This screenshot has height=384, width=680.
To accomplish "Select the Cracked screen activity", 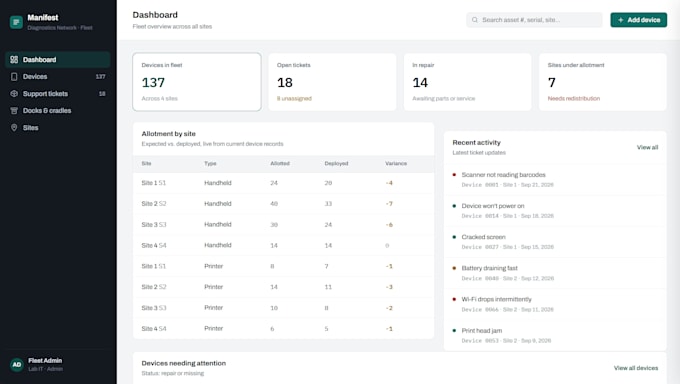I will pos(555,242).
